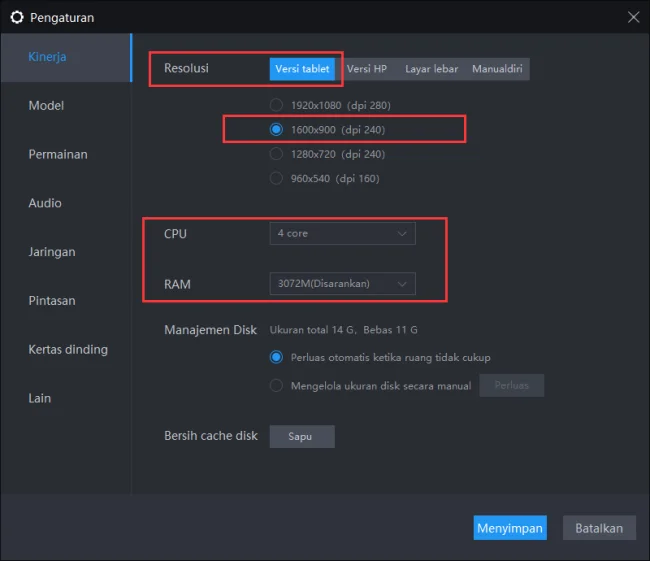Switch to the Pintasan tab

tap(66, 301)
